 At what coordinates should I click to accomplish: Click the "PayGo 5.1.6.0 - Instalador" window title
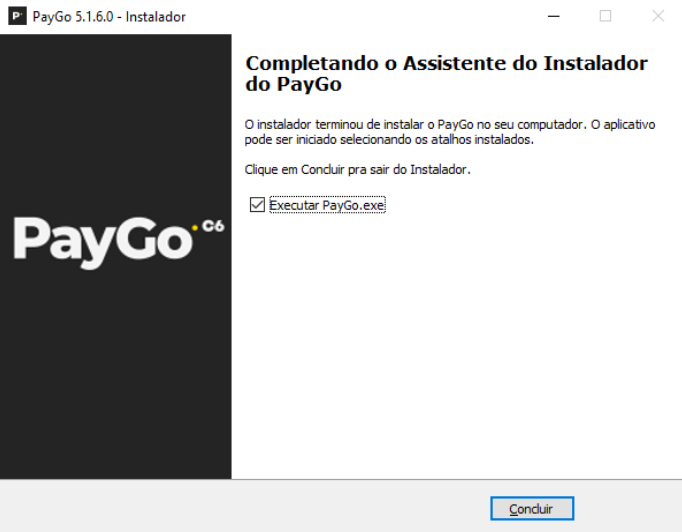[x=109, y=17]
